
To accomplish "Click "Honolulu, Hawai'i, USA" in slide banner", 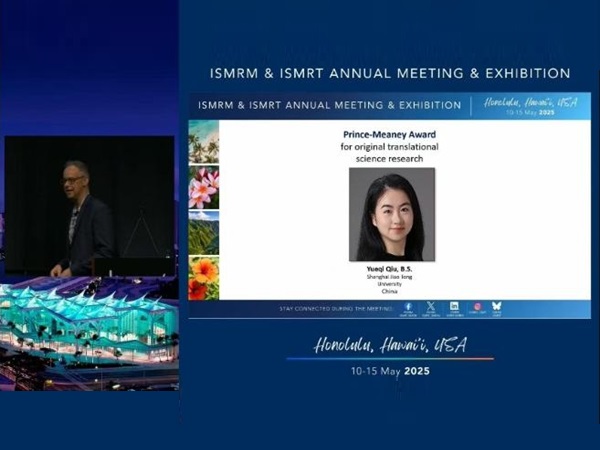I will coord(530,102).
